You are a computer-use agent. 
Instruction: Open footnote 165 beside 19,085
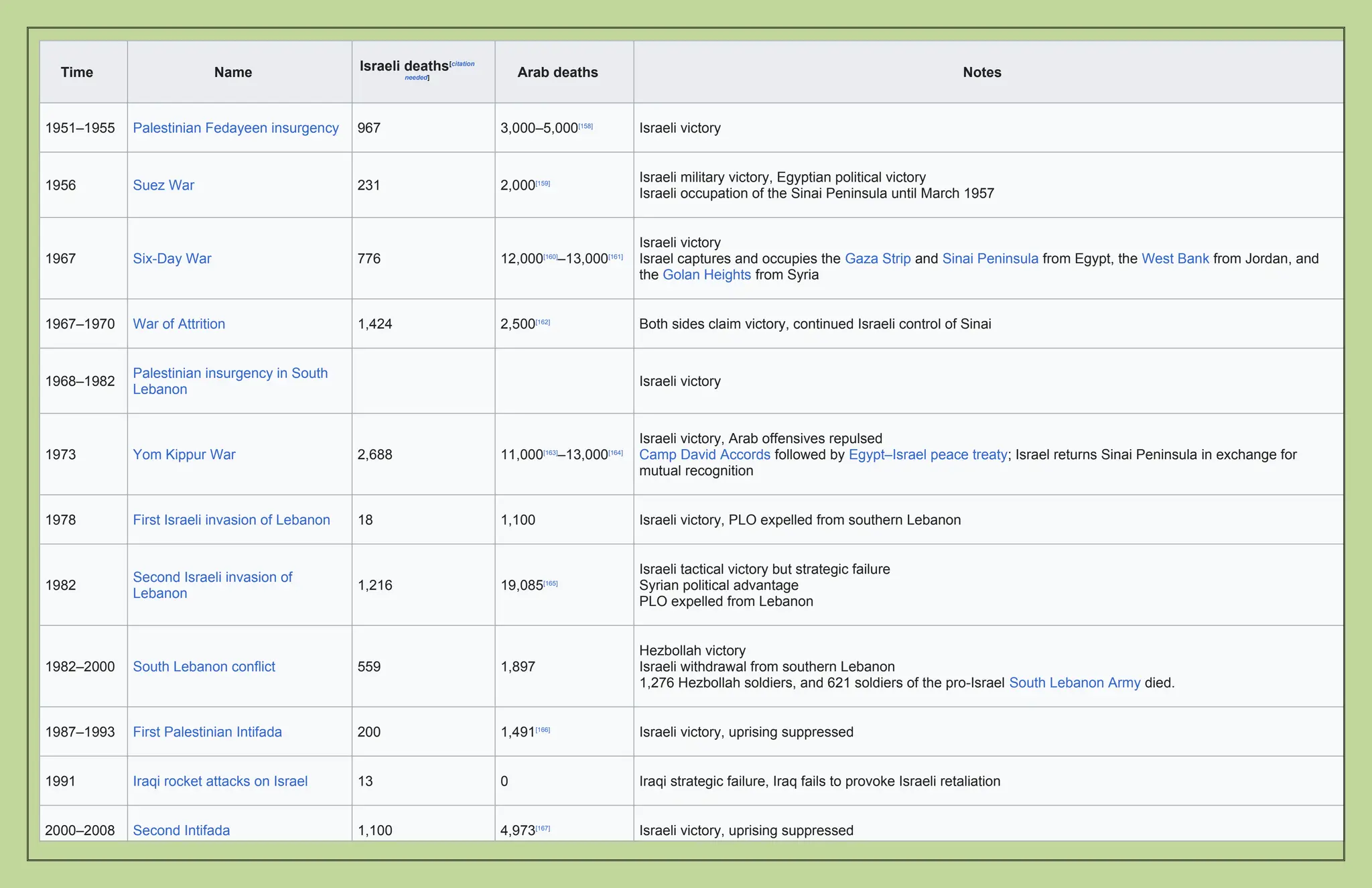pos(551,583)
